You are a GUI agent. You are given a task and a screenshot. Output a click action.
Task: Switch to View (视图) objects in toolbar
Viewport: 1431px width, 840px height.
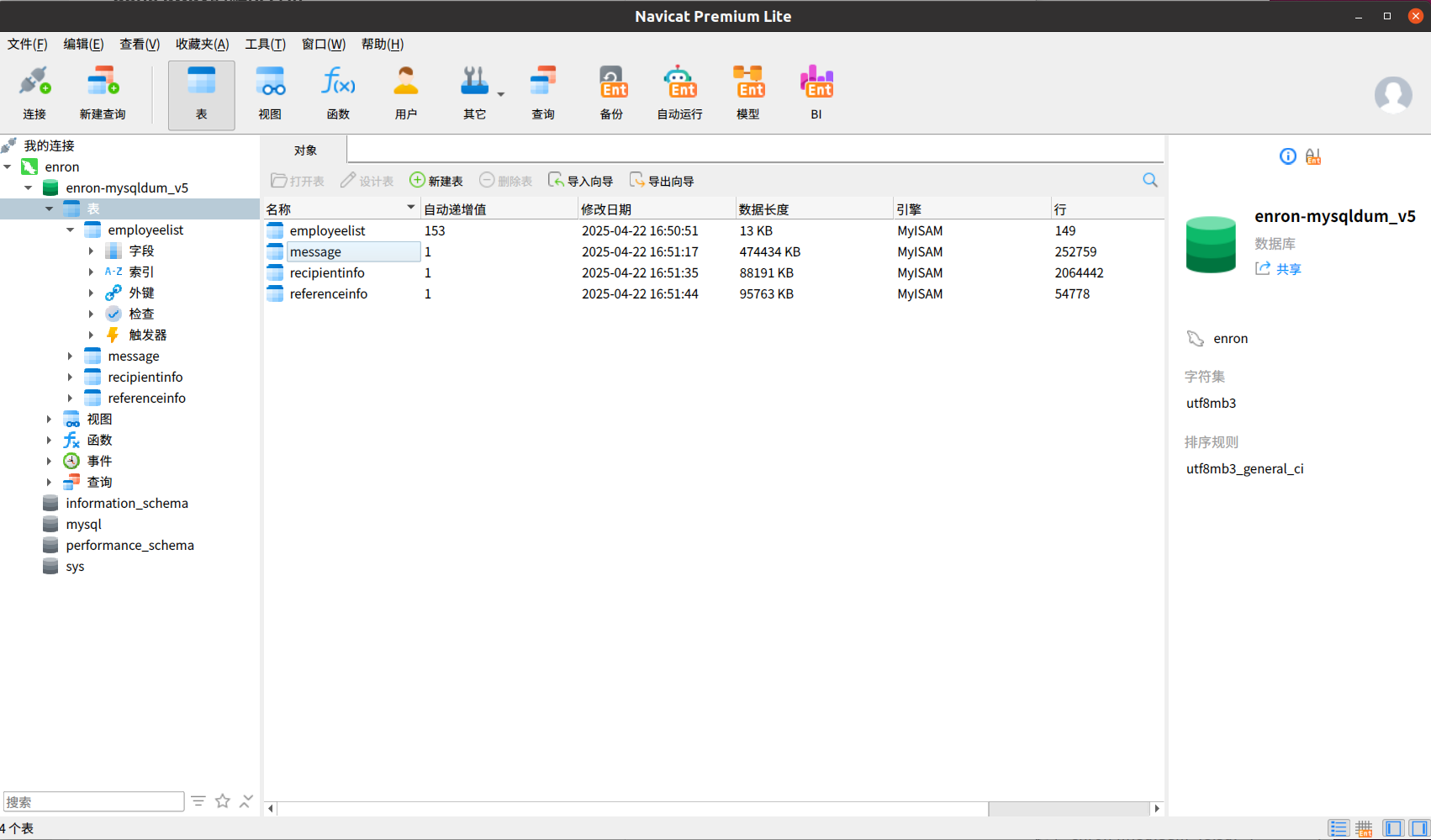270,93
